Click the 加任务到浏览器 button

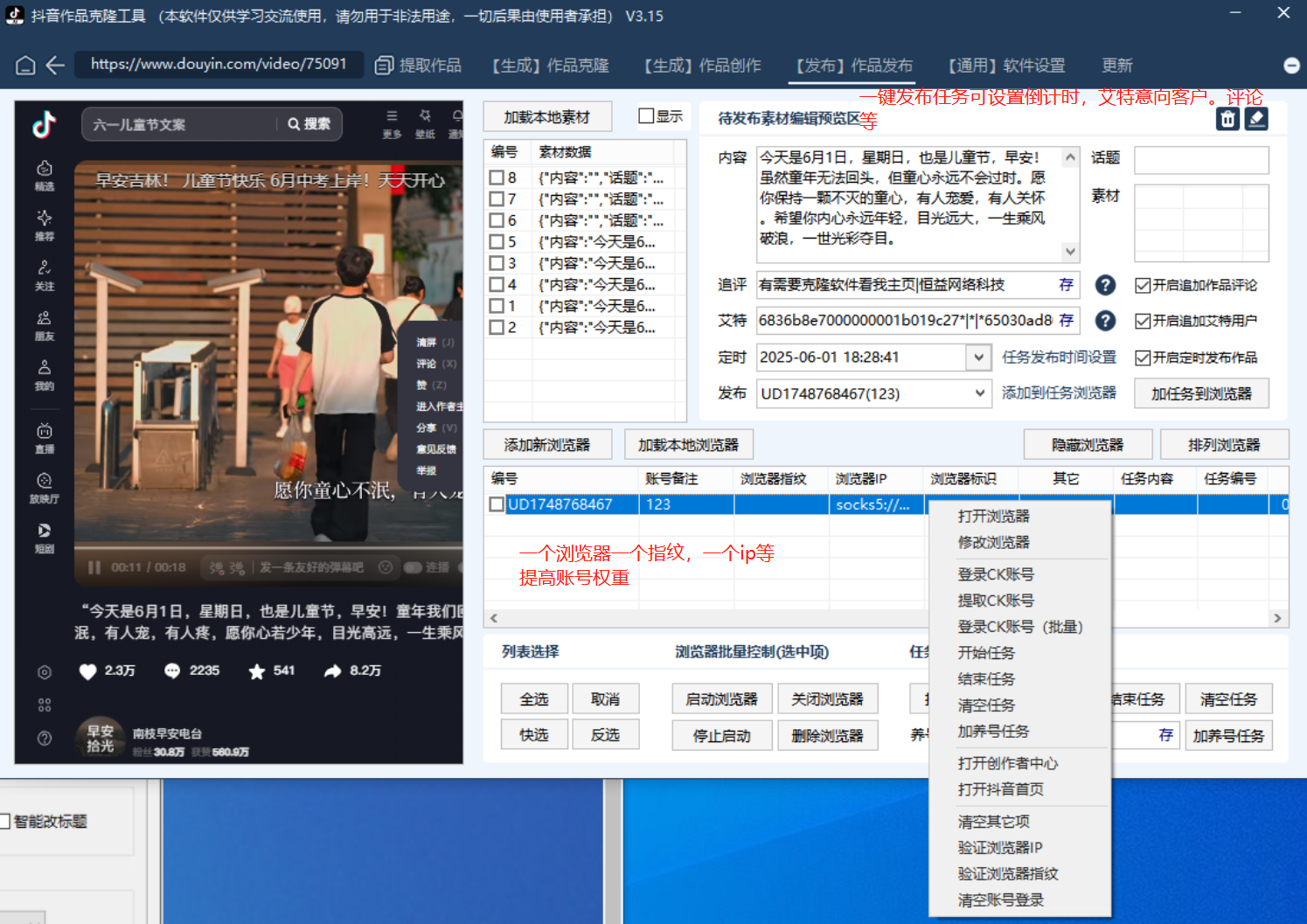(1201, 393)
